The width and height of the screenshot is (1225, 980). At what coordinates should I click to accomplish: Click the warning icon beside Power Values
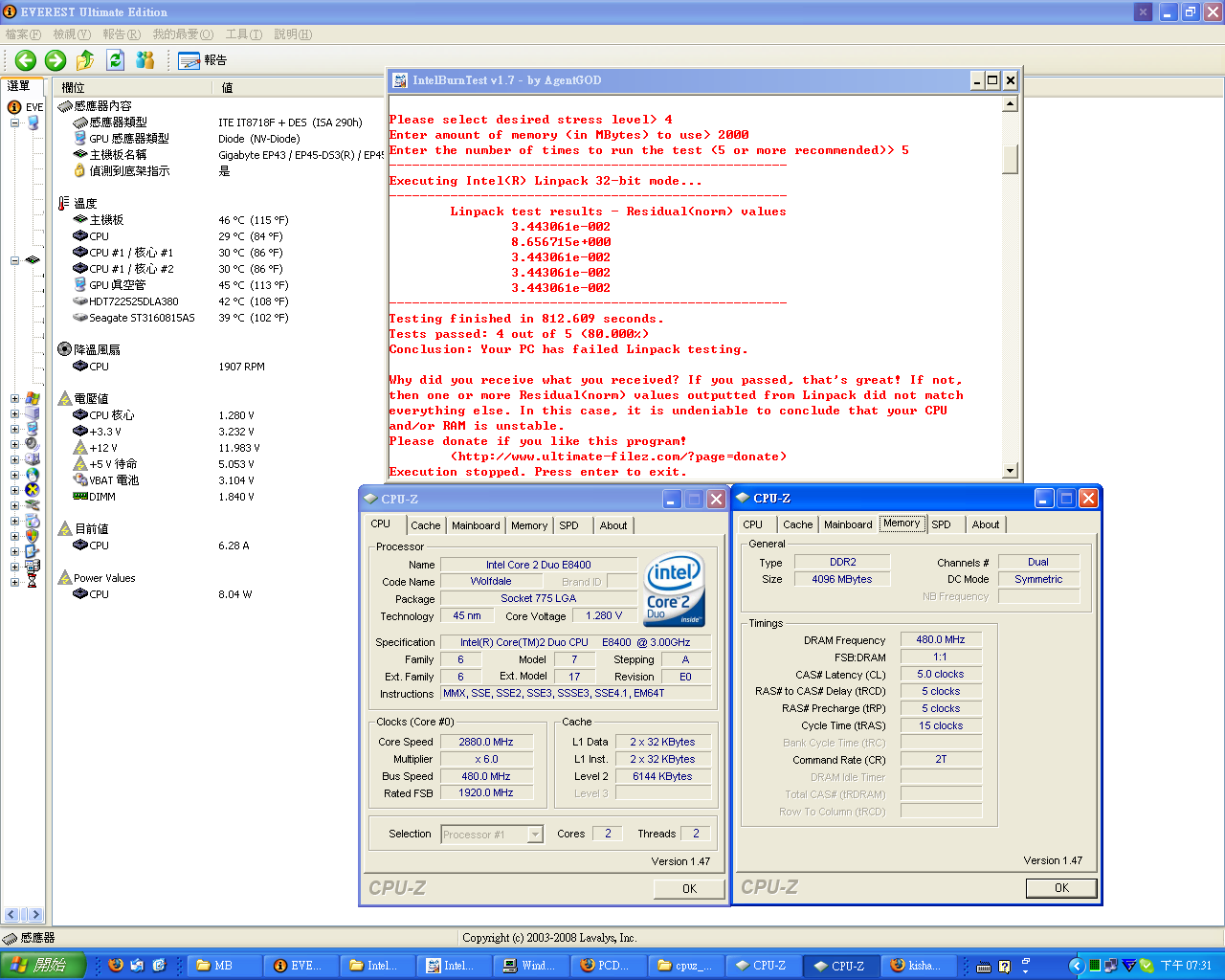click(65, 577)
